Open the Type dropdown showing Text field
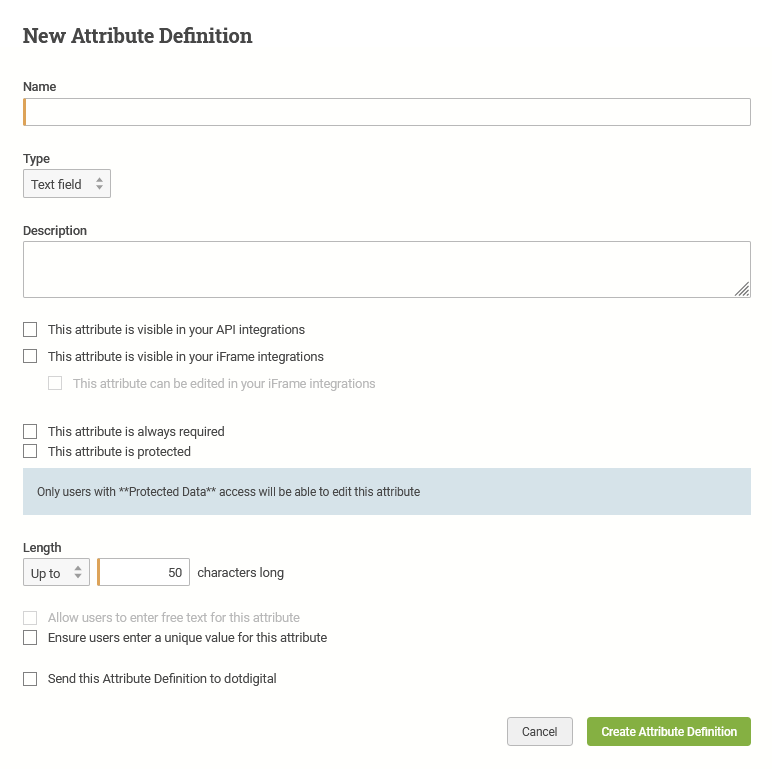 click(x=66, y=184)
